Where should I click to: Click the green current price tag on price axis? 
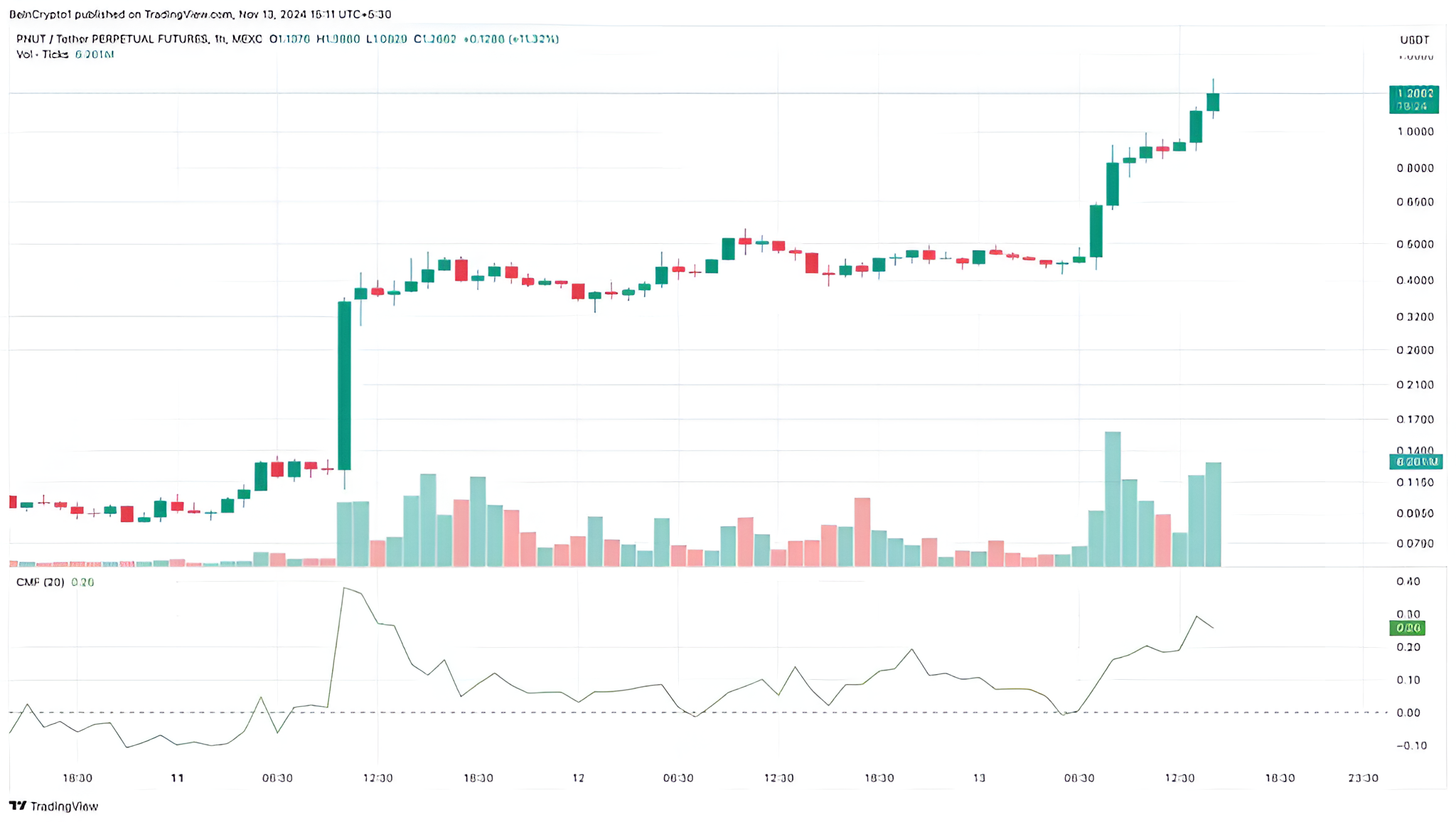(1413, 100)
